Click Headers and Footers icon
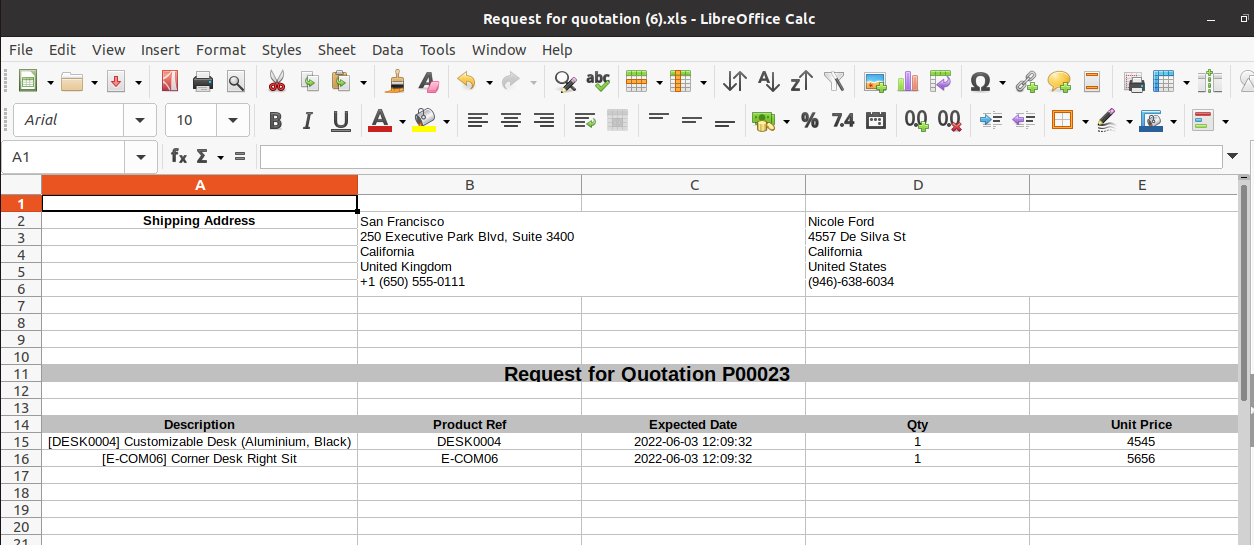The width and height of the screenshot is (1254, 545). 1092,82
